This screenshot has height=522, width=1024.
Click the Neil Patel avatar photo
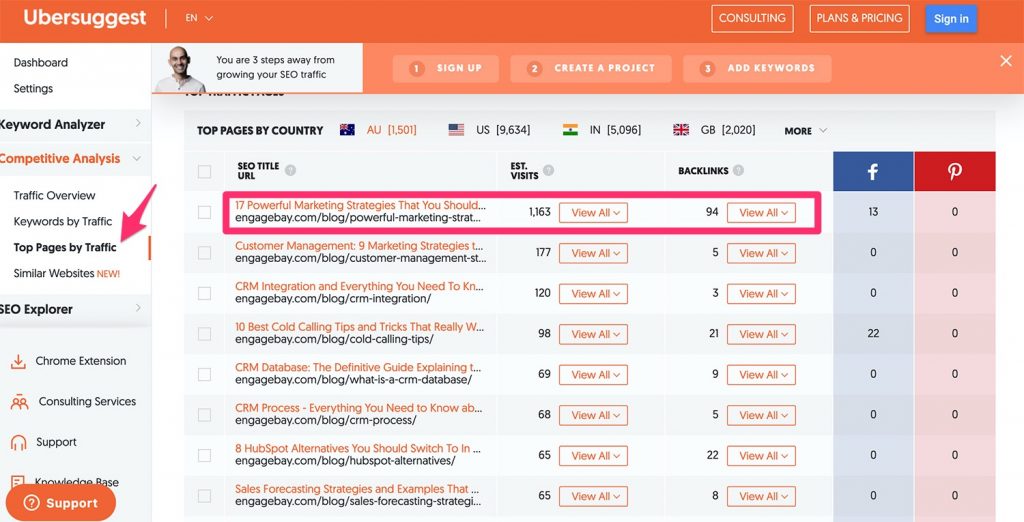click(x=180, y=69)
